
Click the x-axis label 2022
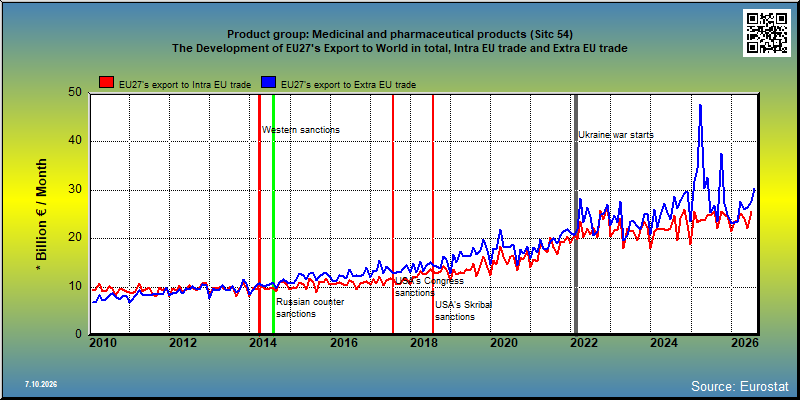[x=583, y=343]
